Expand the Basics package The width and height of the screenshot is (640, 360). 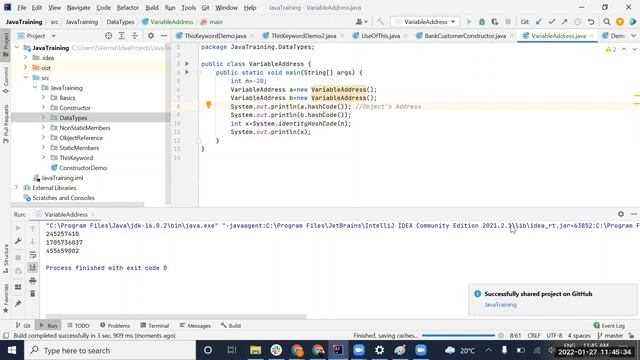pos(43,98)
